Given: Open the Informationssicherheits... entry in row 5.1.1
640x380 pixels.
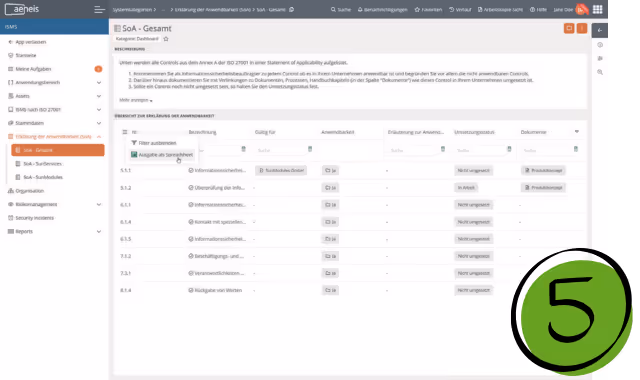Looking at the screenshot, I should point(217,170).
